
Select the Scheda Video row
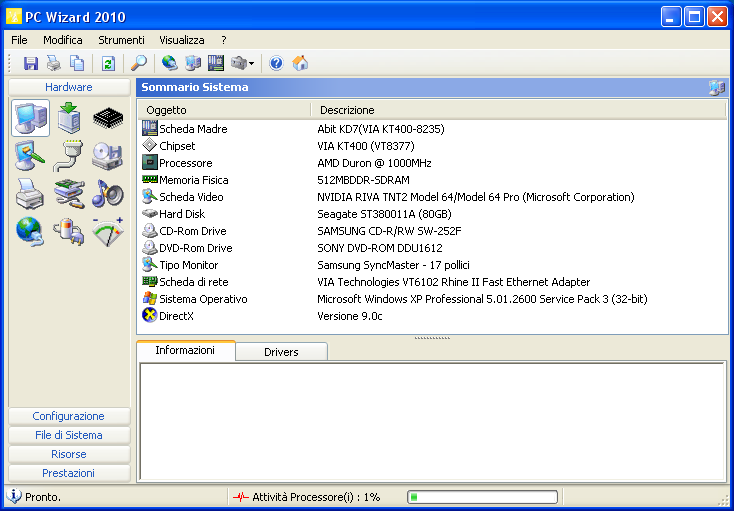coord(432,197)
